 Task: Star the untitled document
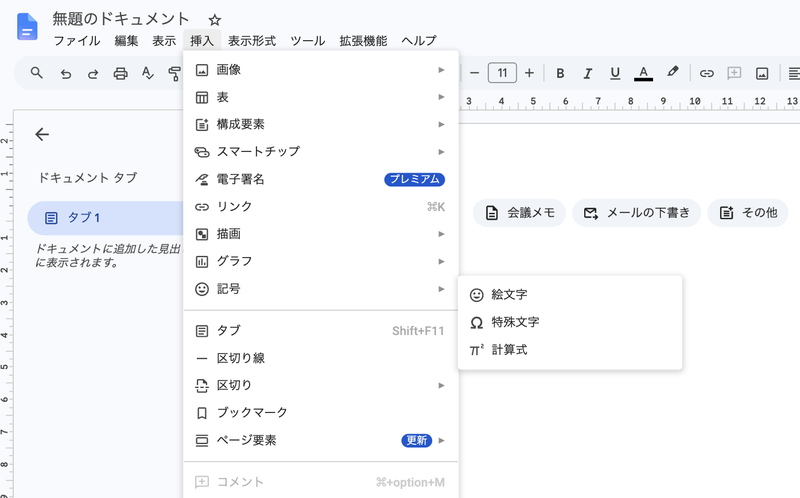point(215,20)
